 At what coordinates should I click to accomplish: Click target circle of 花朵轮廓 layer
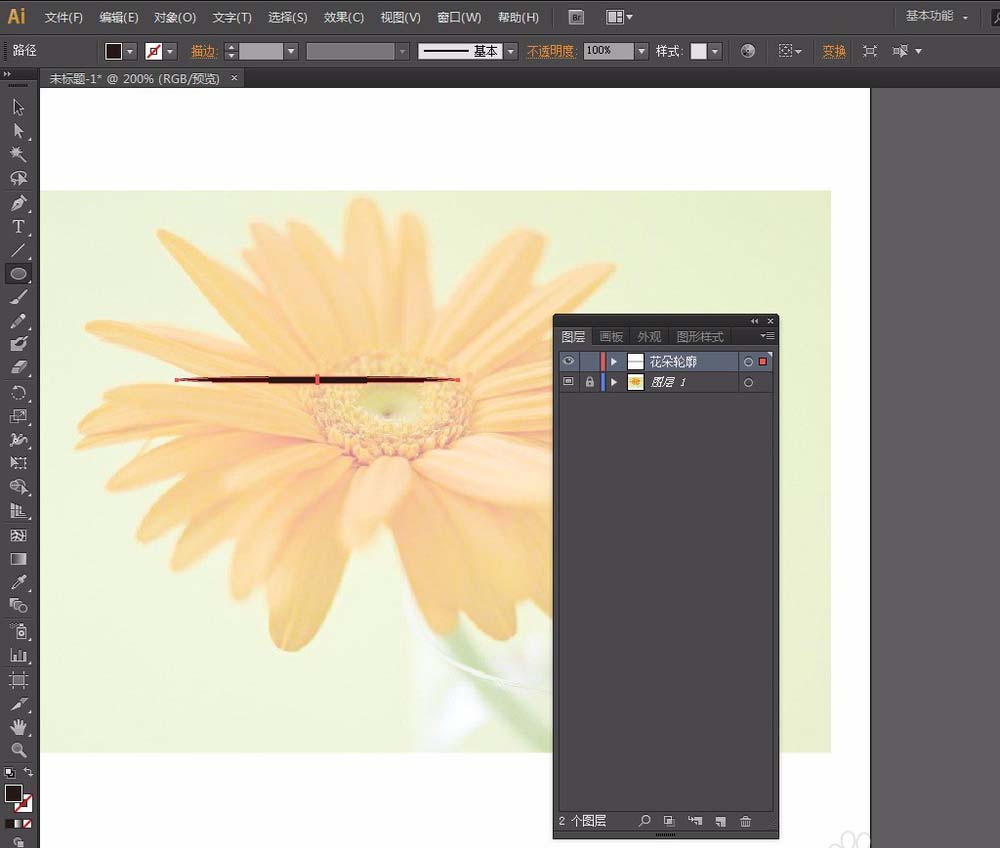(748, 362)
